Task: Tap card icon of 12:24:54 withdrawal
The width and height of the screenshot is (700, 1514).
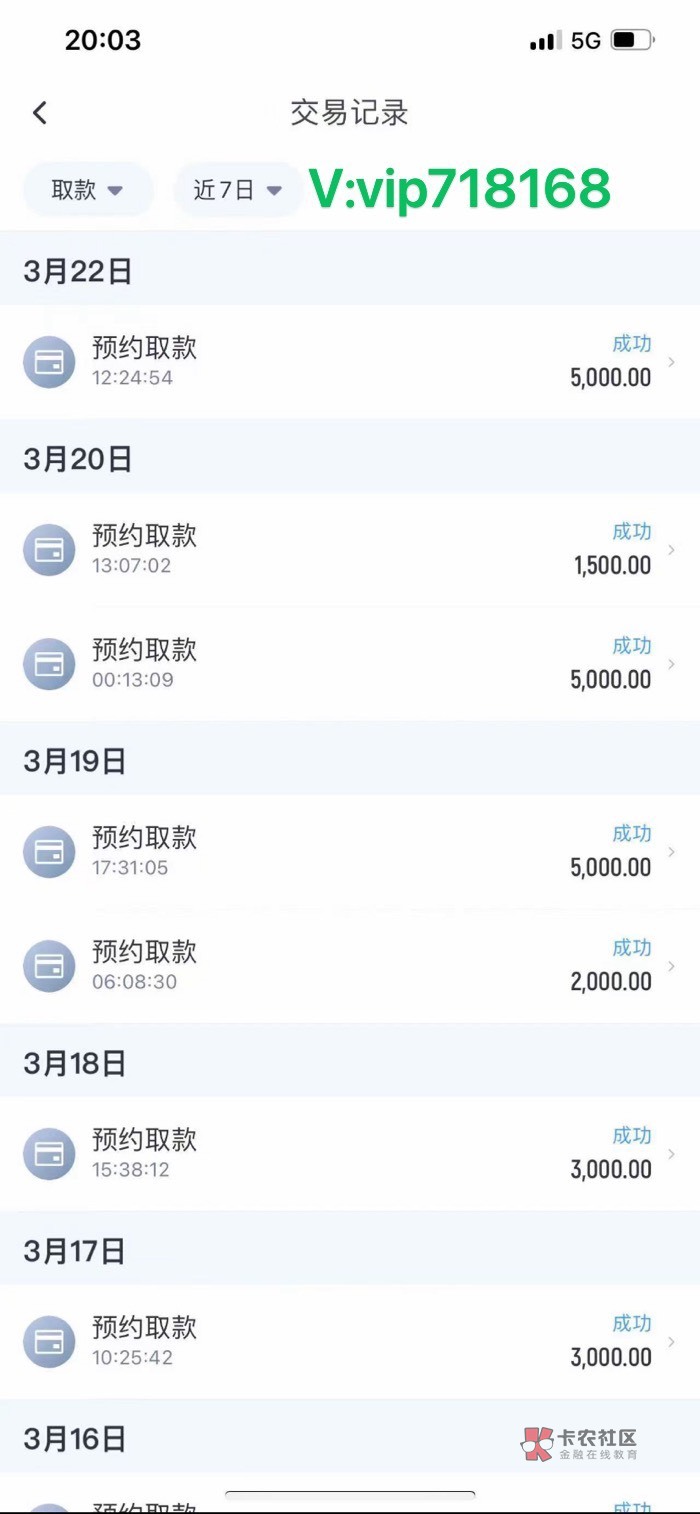Action: pos(49,362)
